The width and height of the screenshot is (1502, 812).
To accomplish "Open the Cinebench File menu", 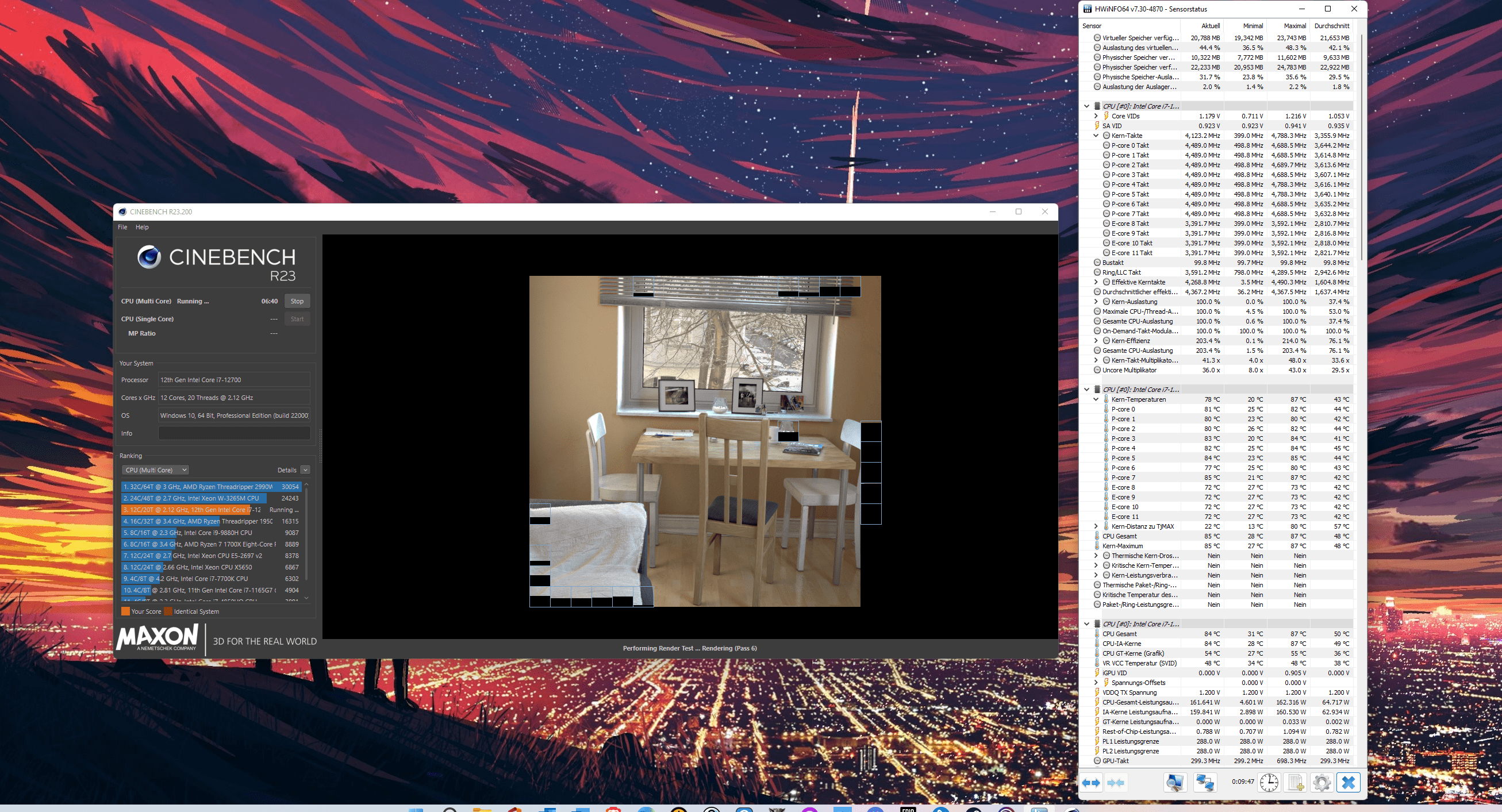I will [x=122, y=228].
